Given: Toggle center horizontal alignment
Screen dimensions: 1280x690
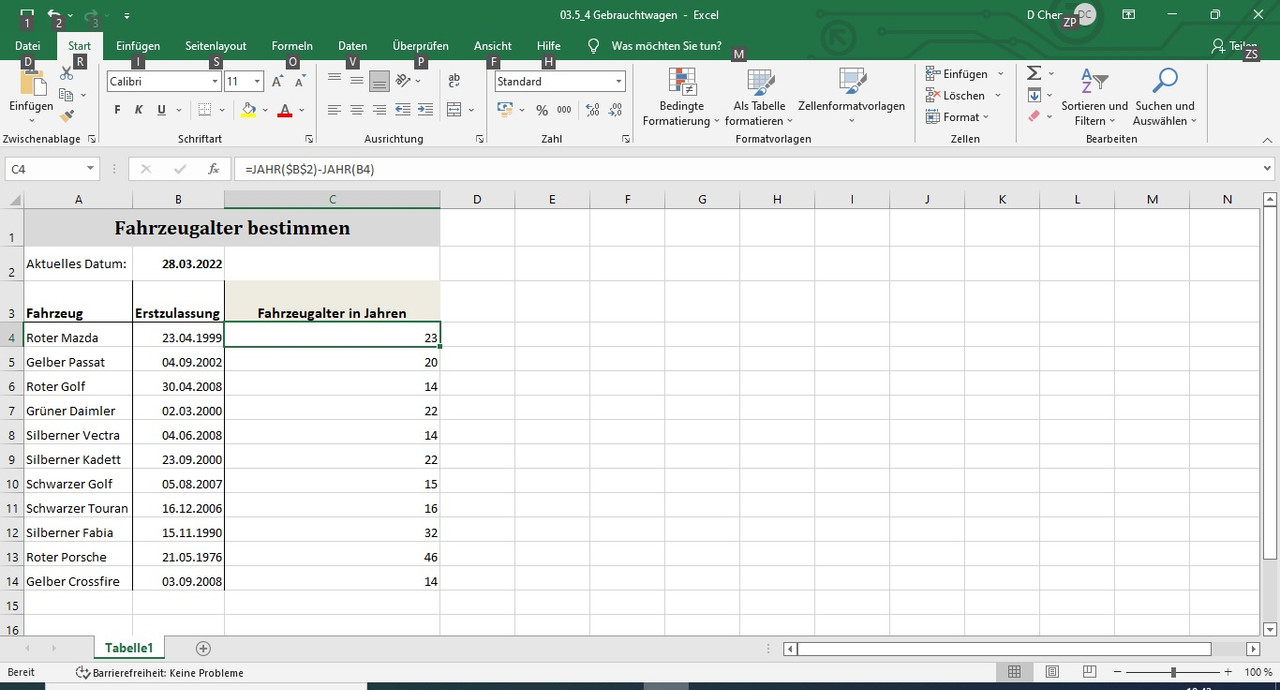Looking at the screenshot, I should [357, 110].
